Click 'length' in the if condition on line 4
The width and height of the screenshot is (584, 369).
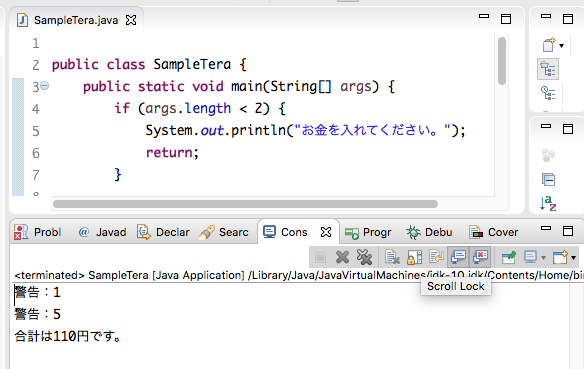point(208,108)
